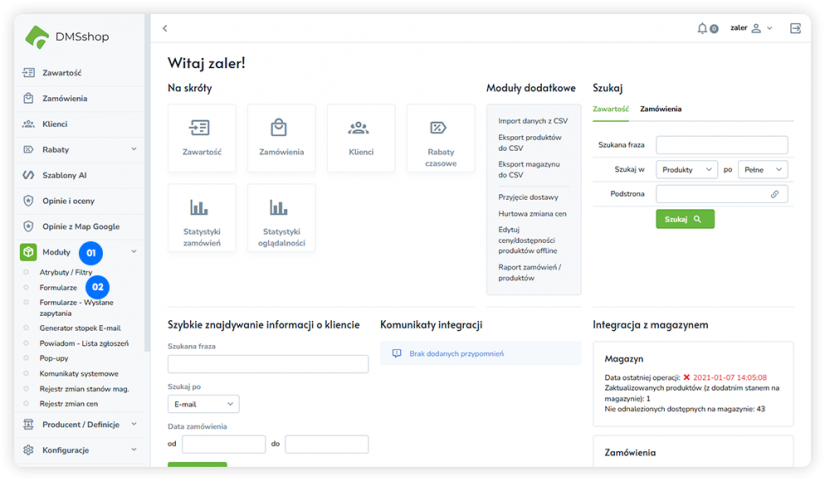Open the Produkty dropdown in search
The image size is (825, 481).
point(687,170)
